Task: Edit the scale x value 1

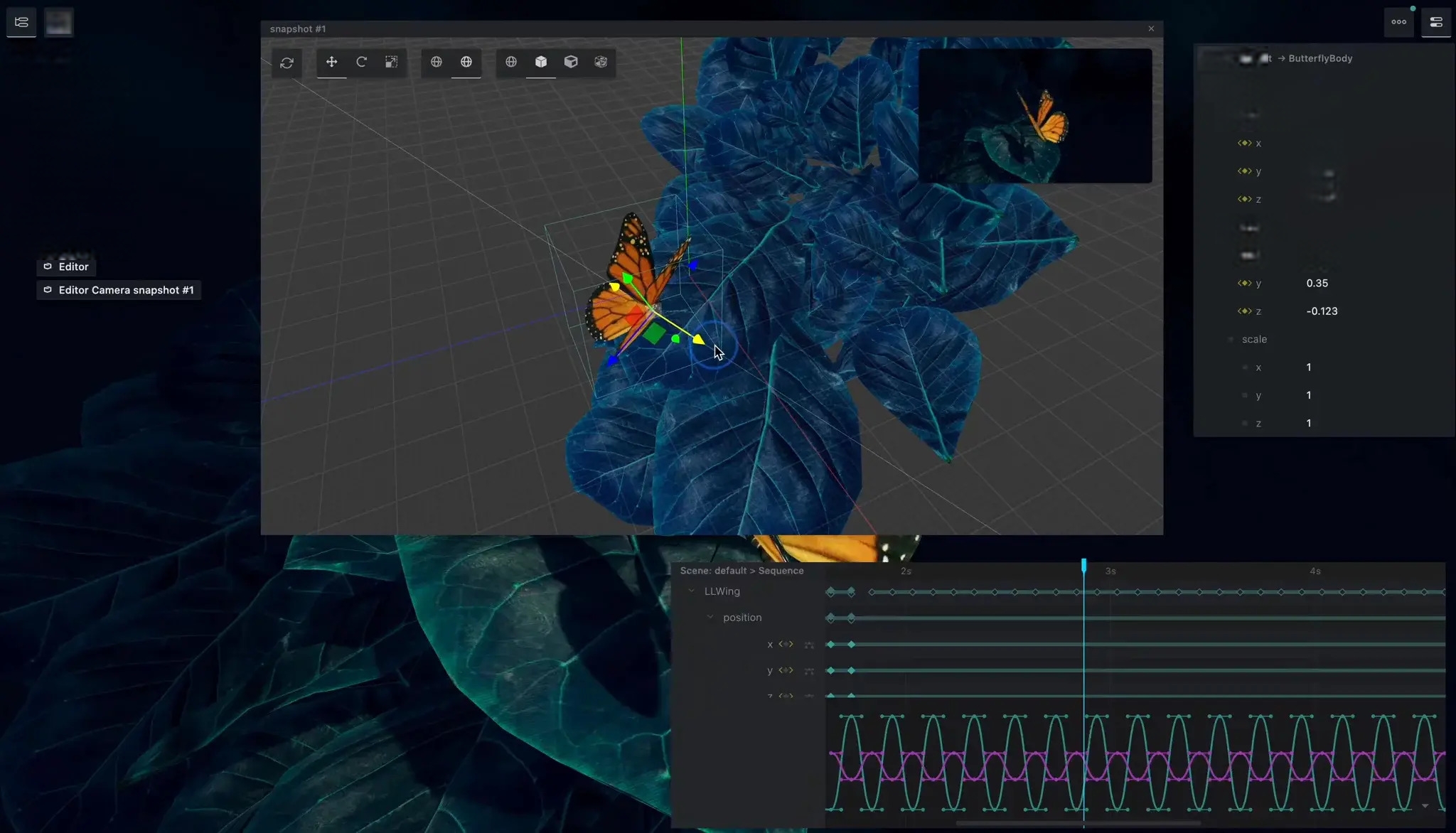Action: pyautogui.click(x=1309, y=367)
